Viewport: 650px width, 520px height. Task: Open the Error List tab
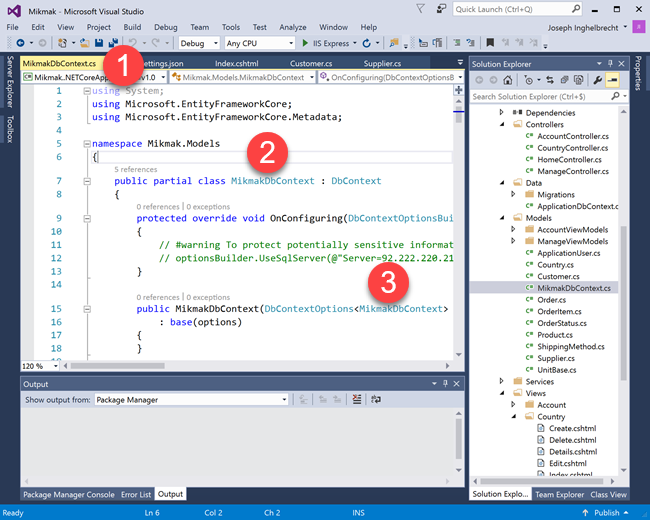point(136,494)
